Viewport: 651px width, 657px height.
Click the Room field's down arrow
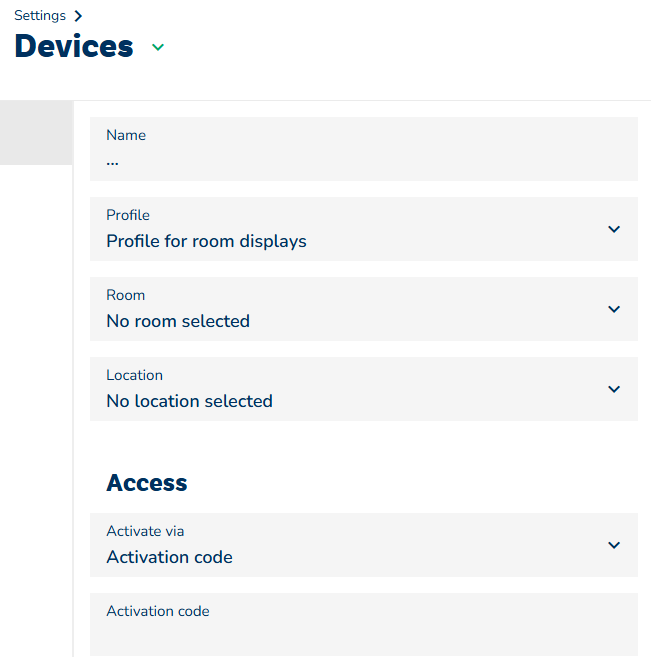[x=614, y=309]
